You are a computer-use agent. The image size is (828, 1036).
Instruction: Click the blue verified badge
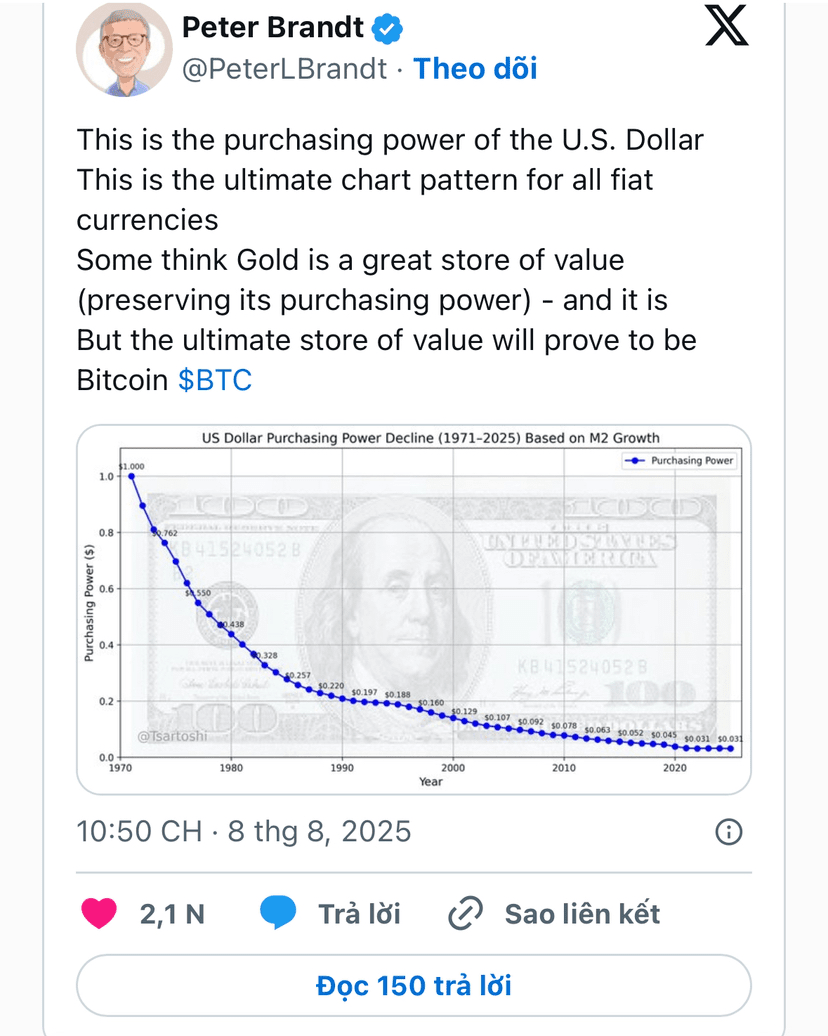(387, 28)
